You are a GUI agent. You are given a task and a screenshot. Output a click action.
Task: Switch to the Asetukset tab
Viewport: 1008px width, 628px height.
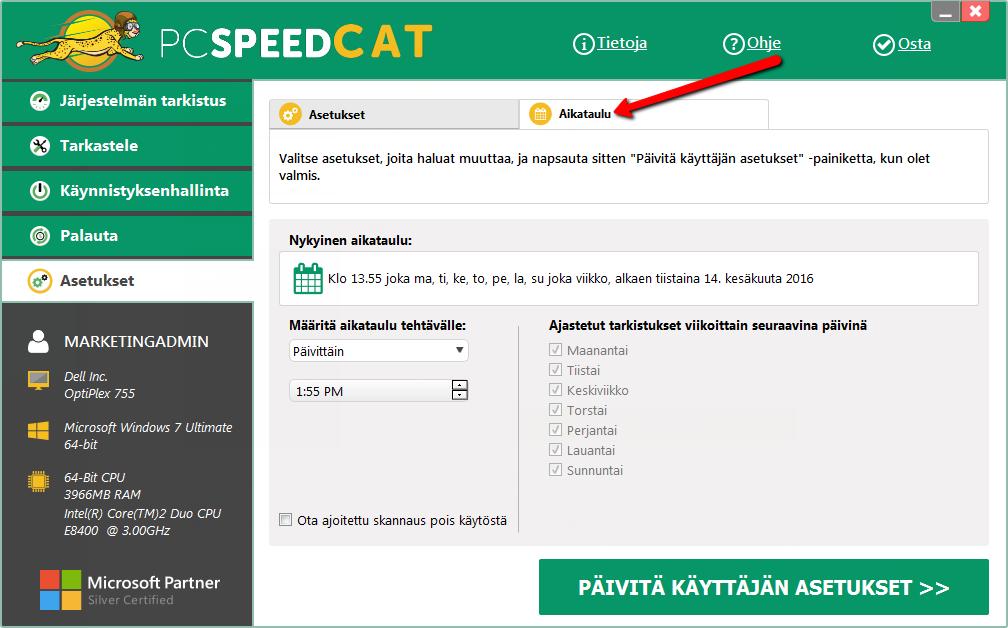coord(394,114)
